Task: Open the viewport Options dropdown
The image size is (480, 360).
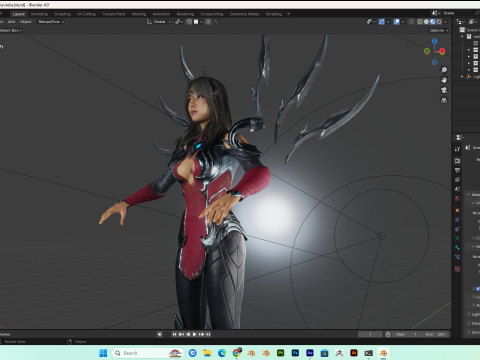Action: tap(439, 30)
